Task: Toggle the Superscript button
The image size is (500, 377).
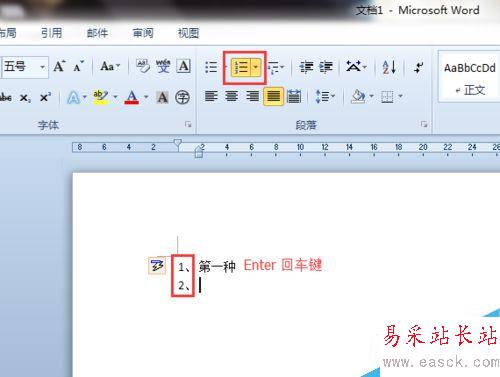Action: pos(45,97)
